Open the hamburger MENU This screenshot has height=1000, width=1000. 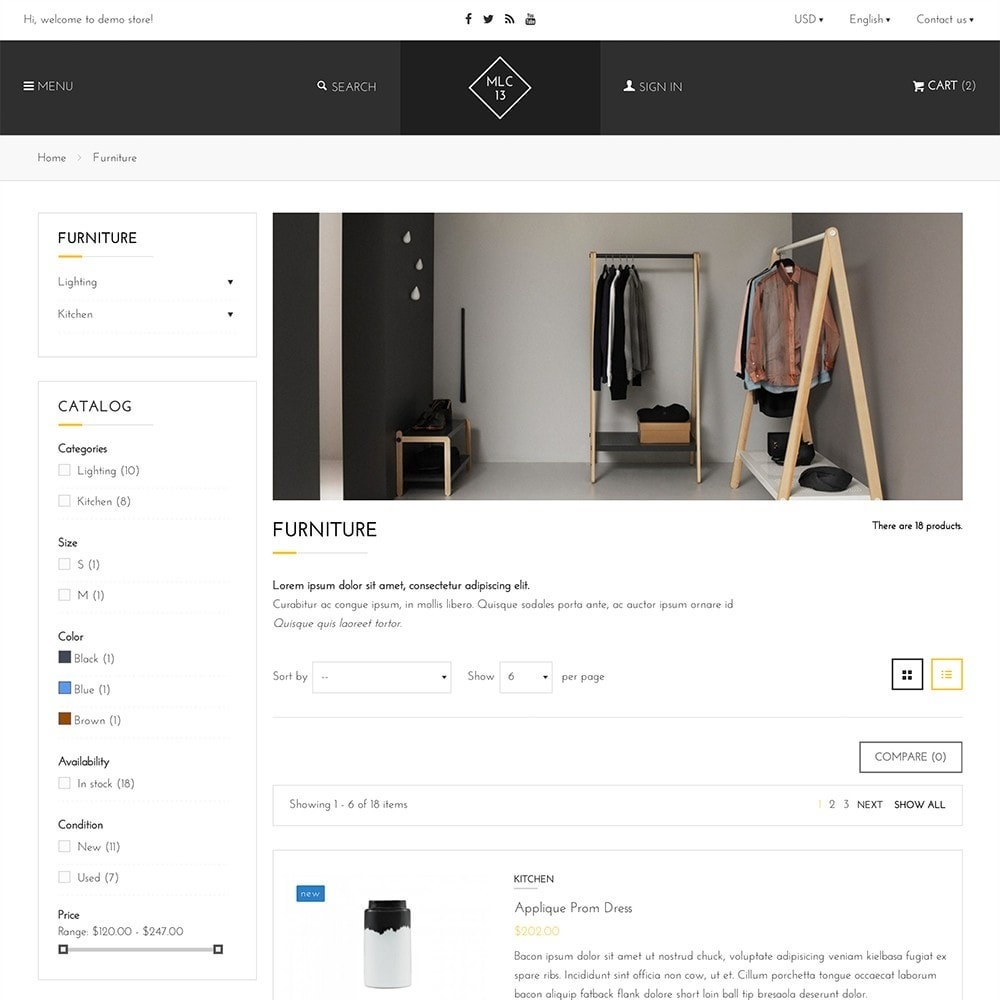point(48,86)
